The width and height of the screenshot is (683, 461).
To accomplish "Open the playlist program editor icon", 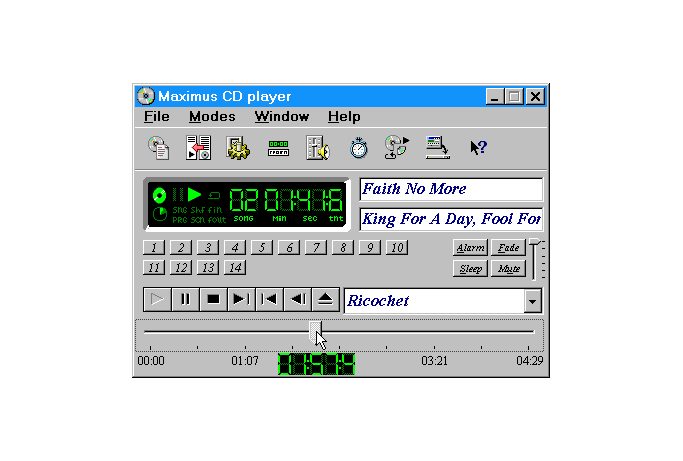I will pyautogui.click(x=199, y=148).
